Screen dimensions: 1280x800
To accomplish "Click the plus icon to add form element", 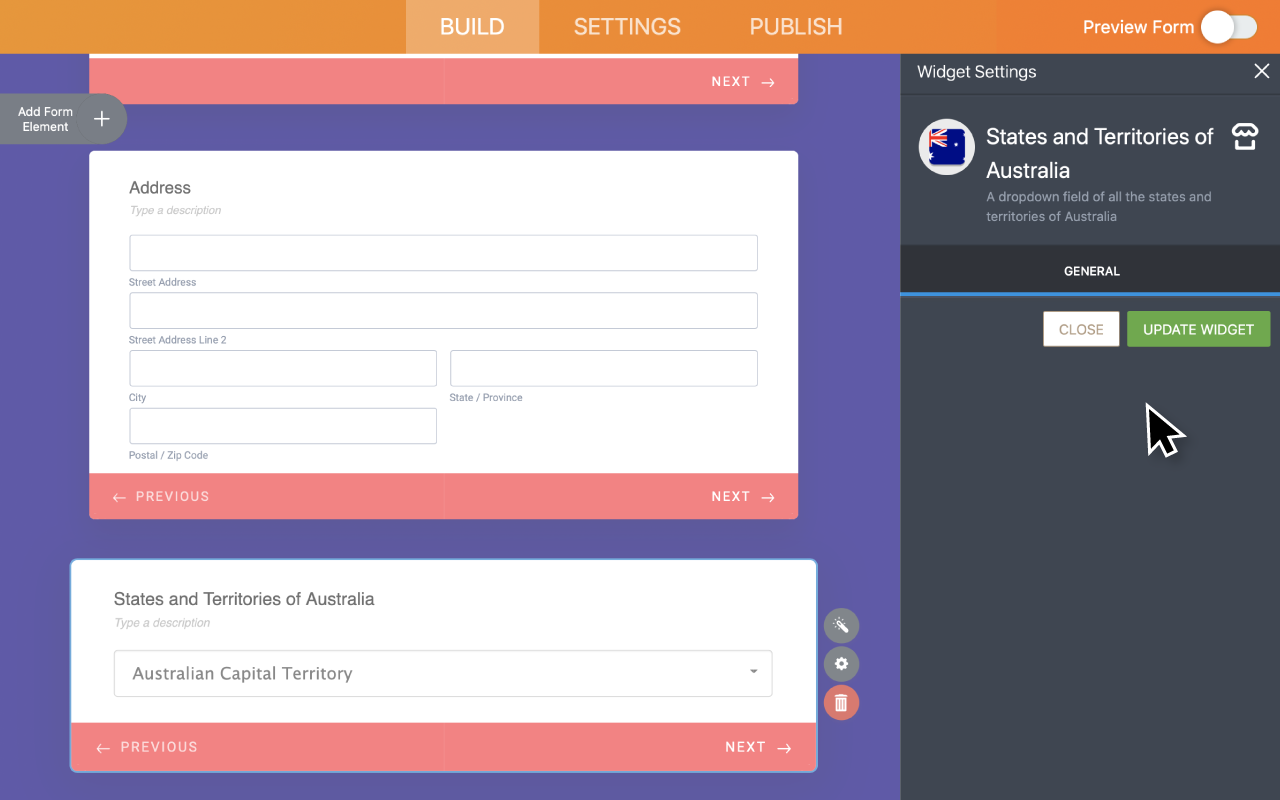I will 101,119.
